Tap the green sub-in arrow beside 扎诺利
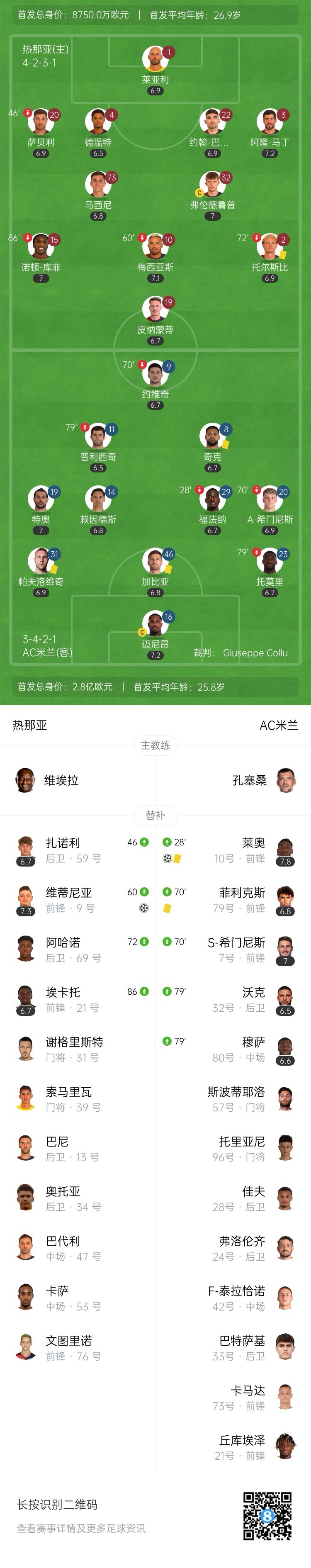Screen dimensions: 311x1568 coord(144,842)
